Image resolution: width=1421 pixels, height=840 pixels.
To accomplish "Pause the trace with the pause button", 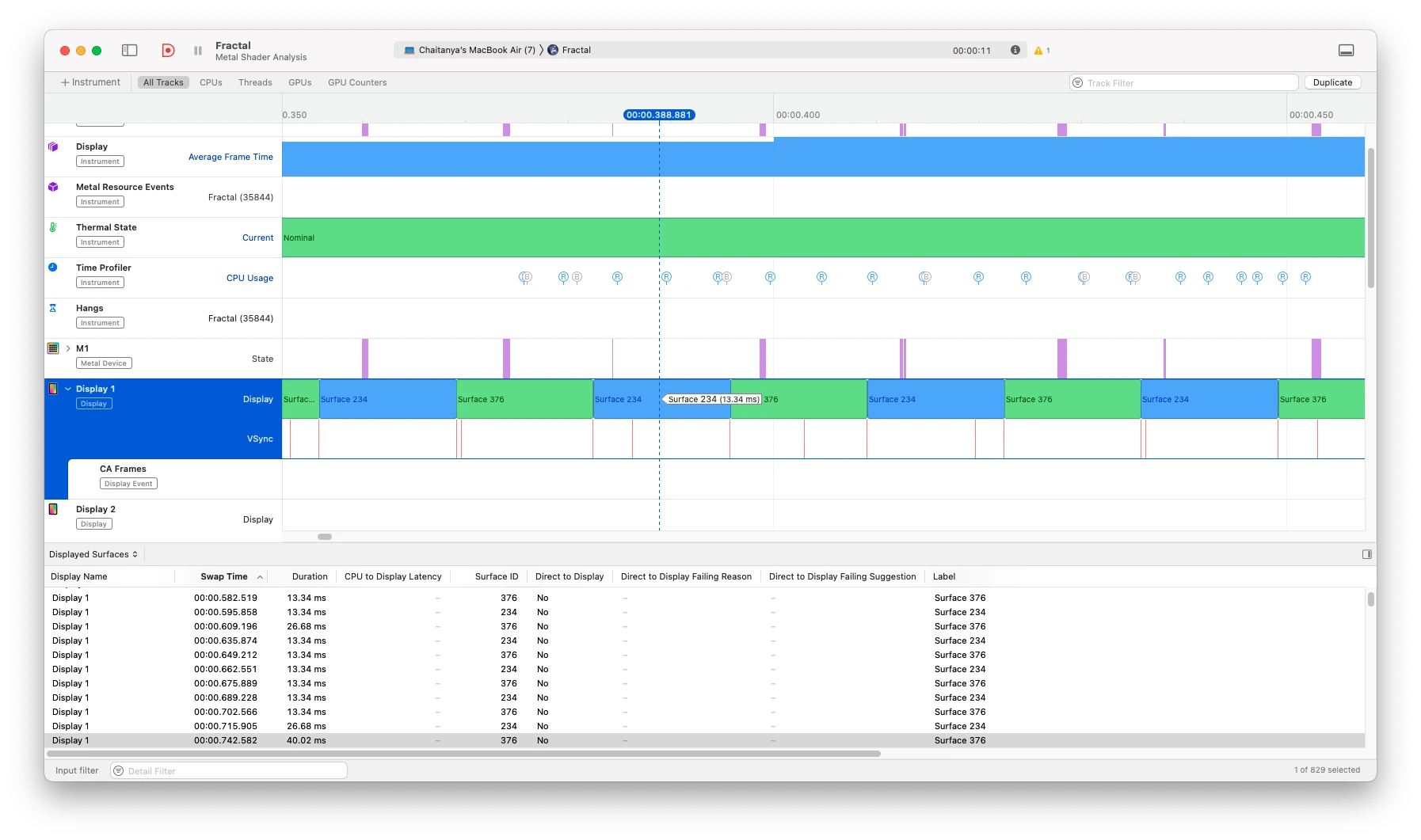I will (198, 50).
